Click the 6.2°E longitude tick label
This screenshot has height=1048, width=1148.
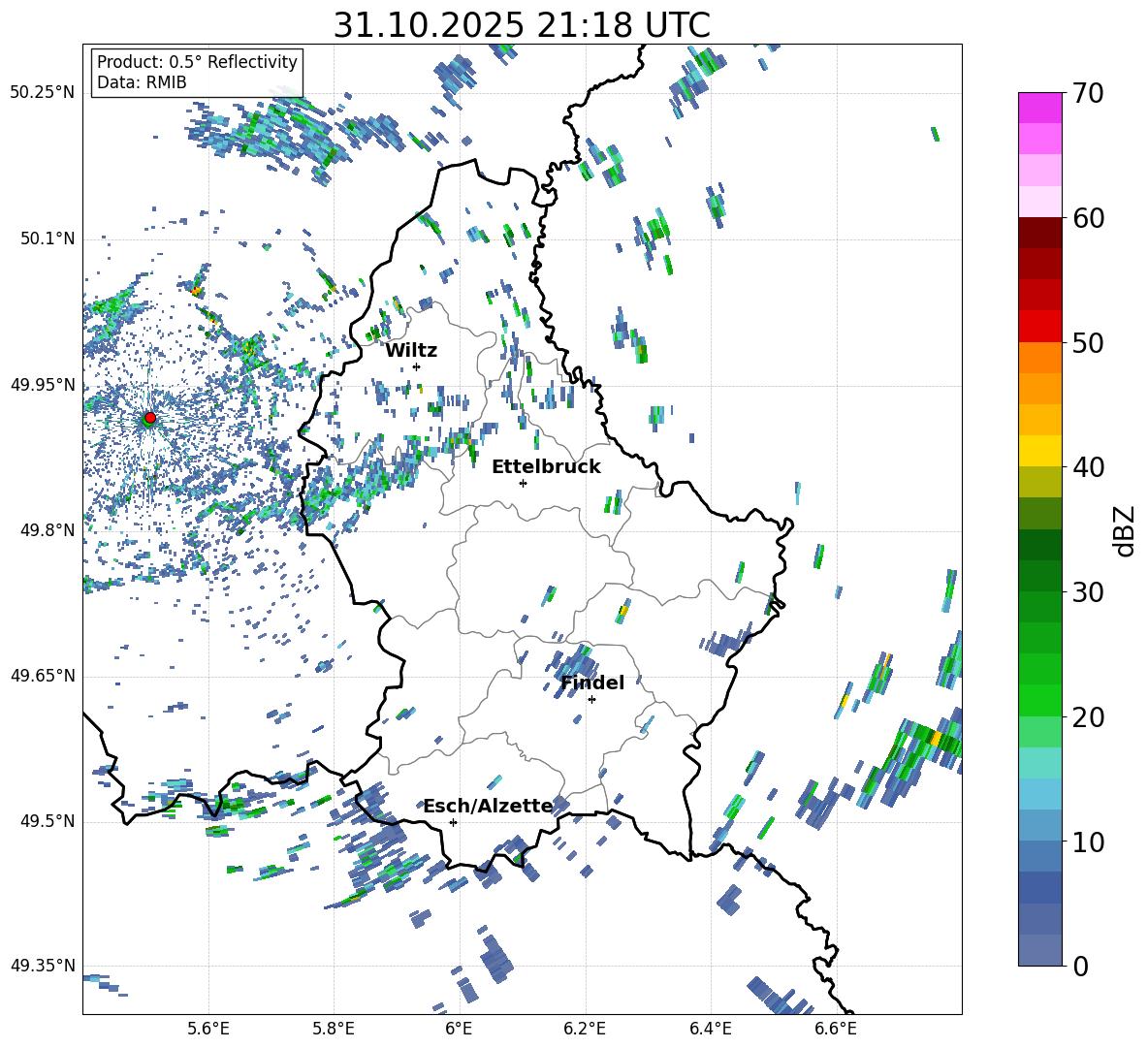click(586, 1028)
